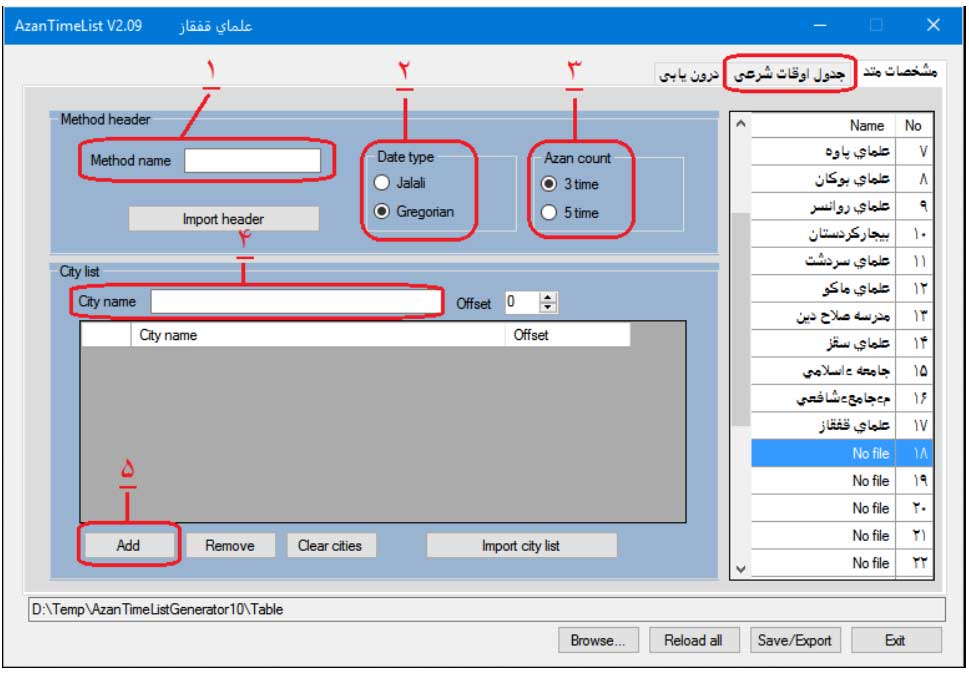This screenshot has height=674, width=969.
Task: Switch to the مشخصات متد tab
Action: [899, 73]
